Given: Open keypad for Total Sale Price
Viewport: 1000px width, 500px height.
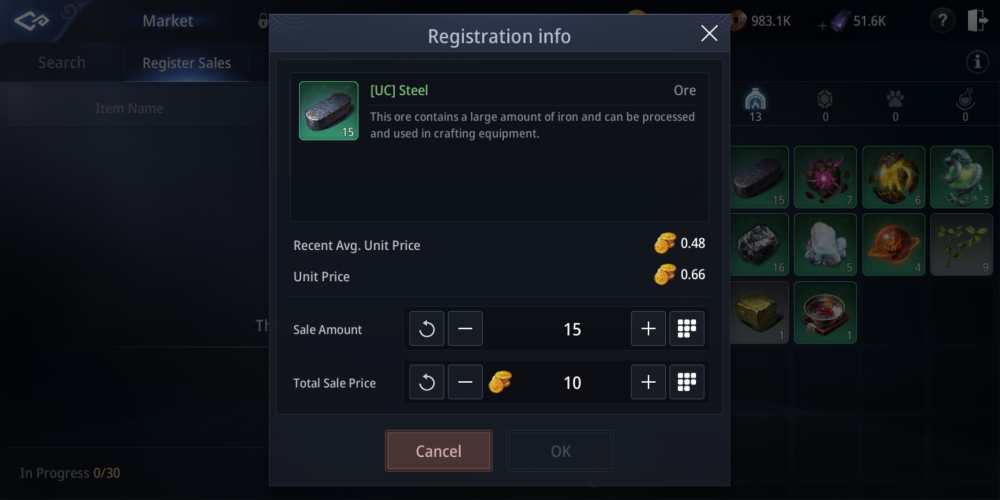Looking at the screenshot, I should click(687, 382).
